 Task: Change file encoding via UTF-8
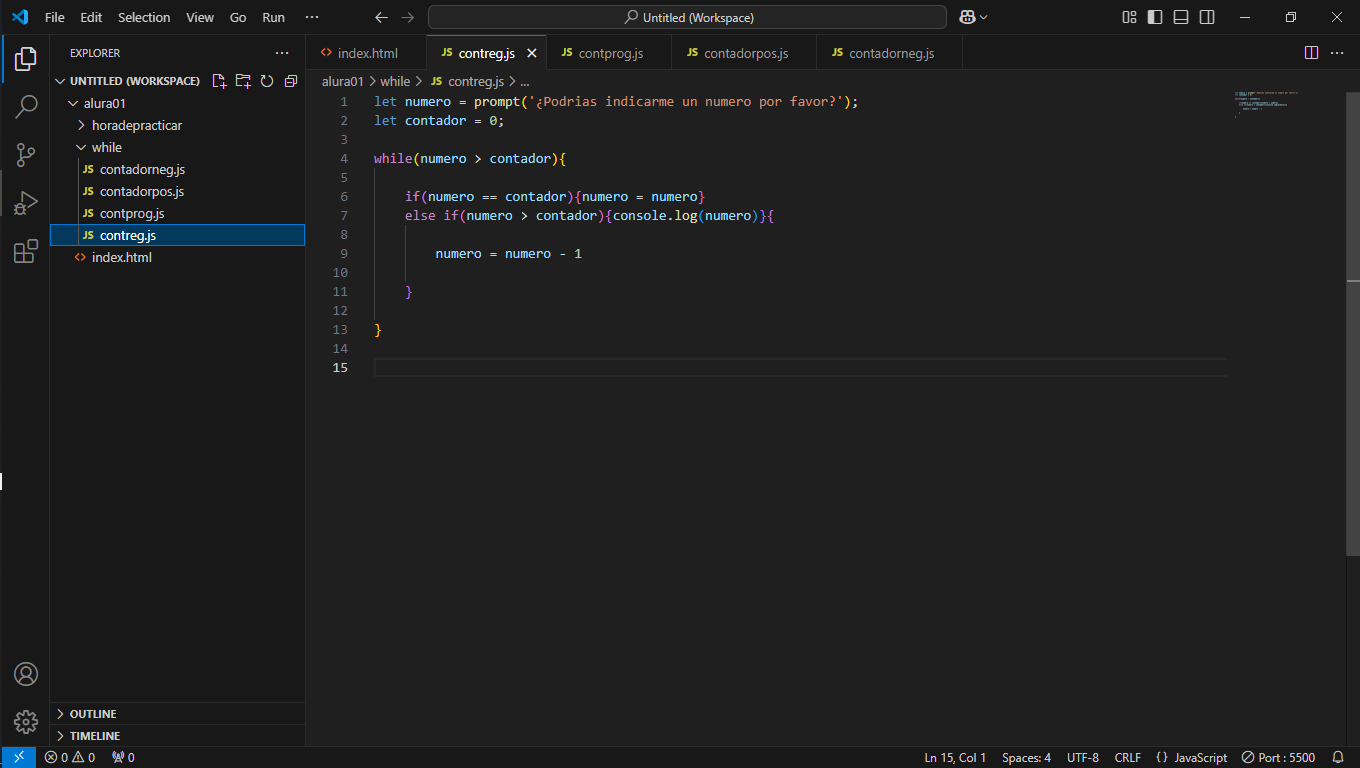click(x=1082, y=757)
